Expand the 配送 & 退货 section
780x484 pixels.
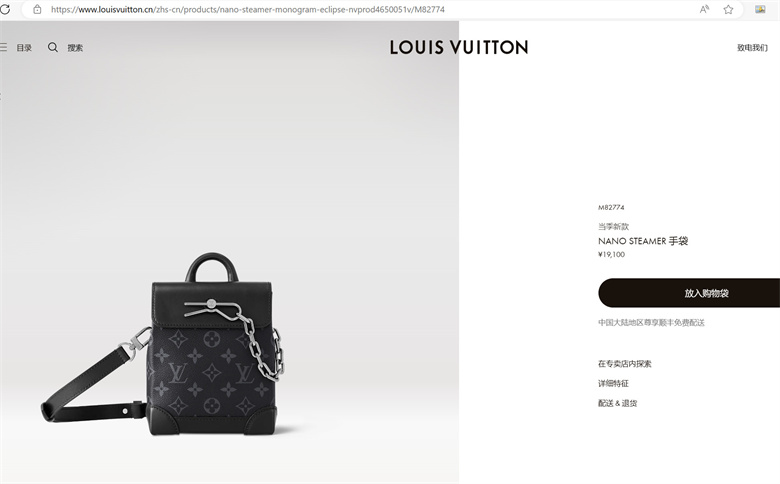(x=617, y=403)
